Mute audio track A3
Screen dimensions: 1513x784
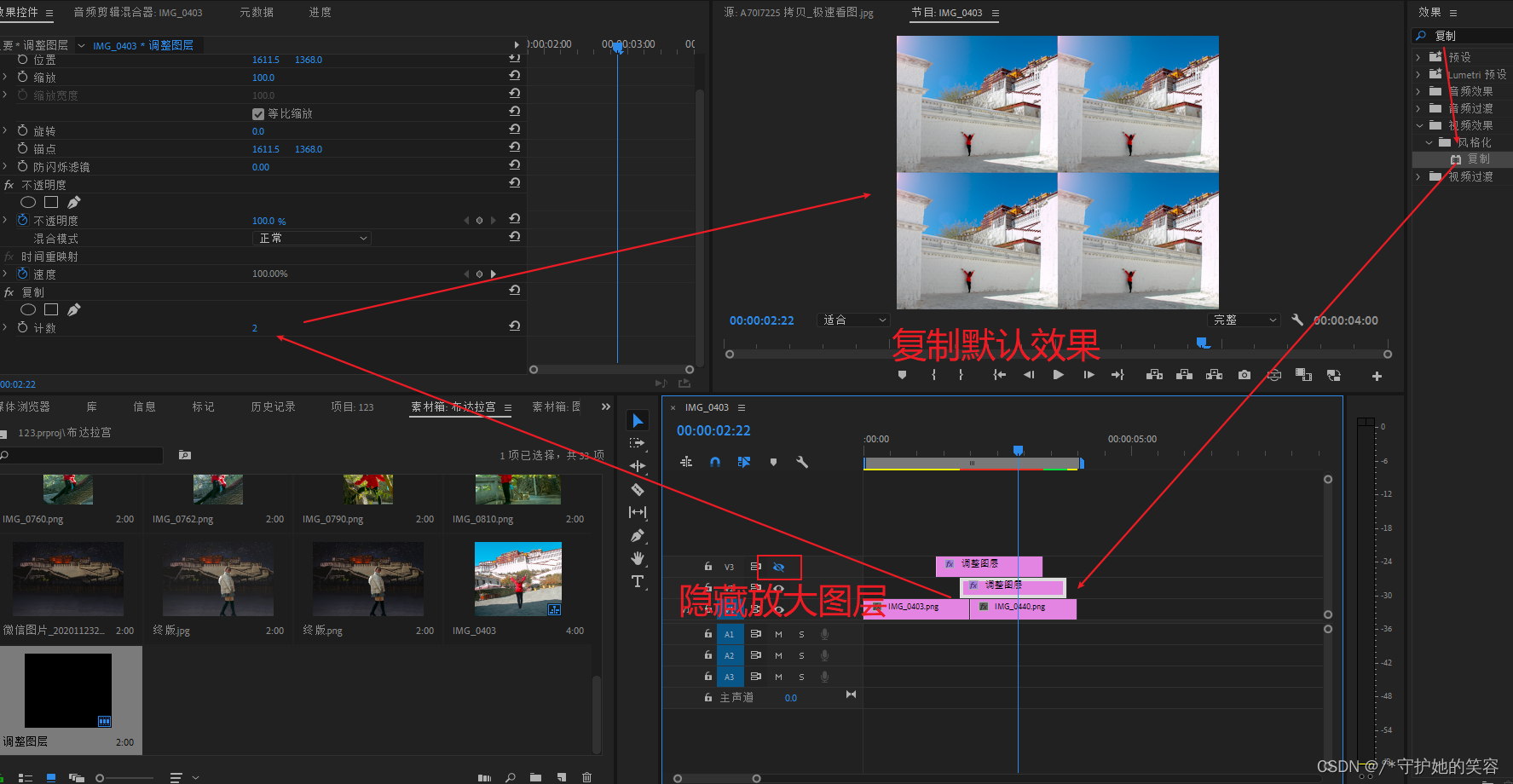click(778, 677)
